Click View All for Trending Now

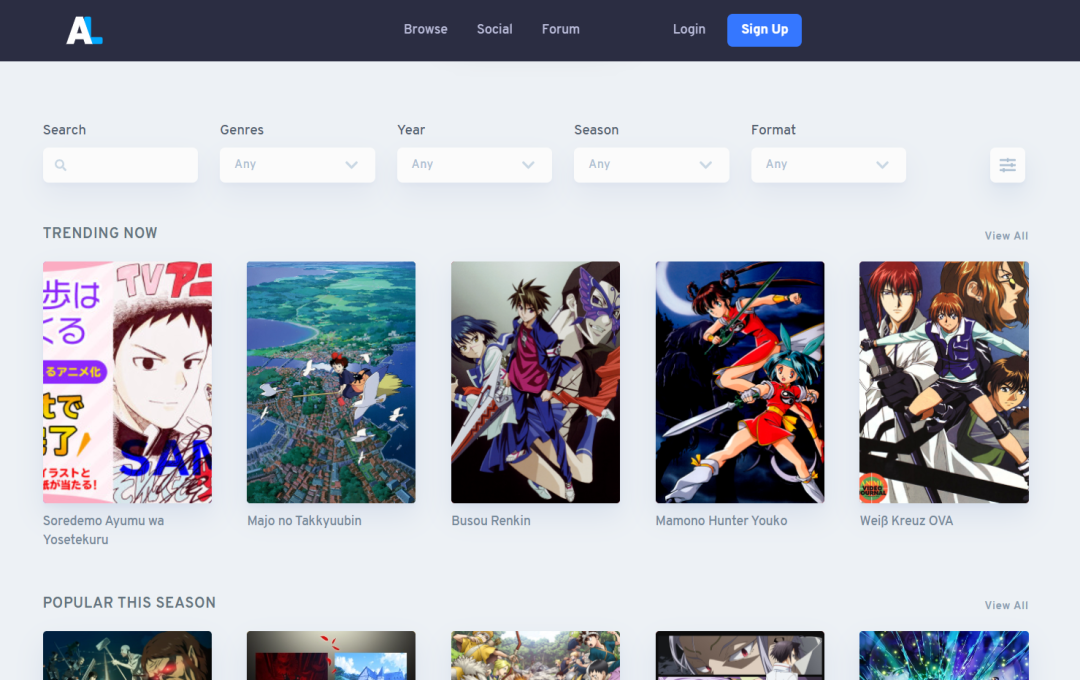tap(1006, 236)
